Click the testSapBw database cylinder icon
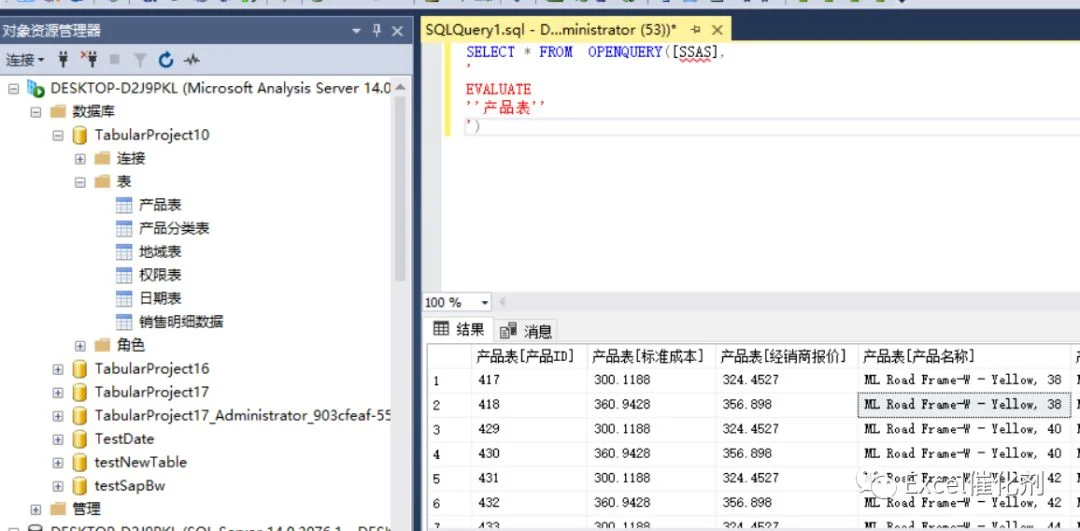 (x=80, y=486)
